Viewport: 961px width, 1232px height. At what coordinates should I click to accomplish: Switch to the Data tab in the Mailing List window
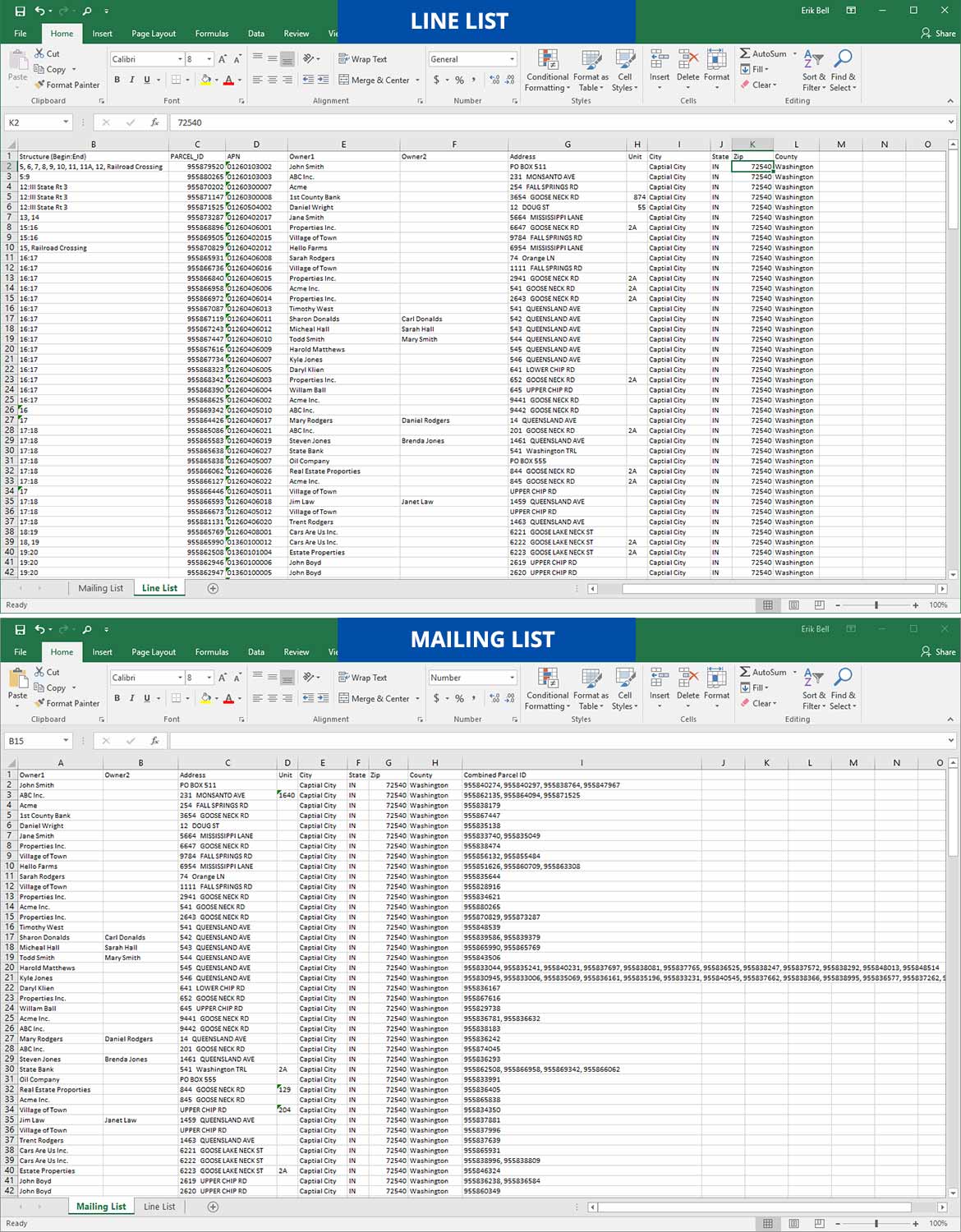[256, 652]
